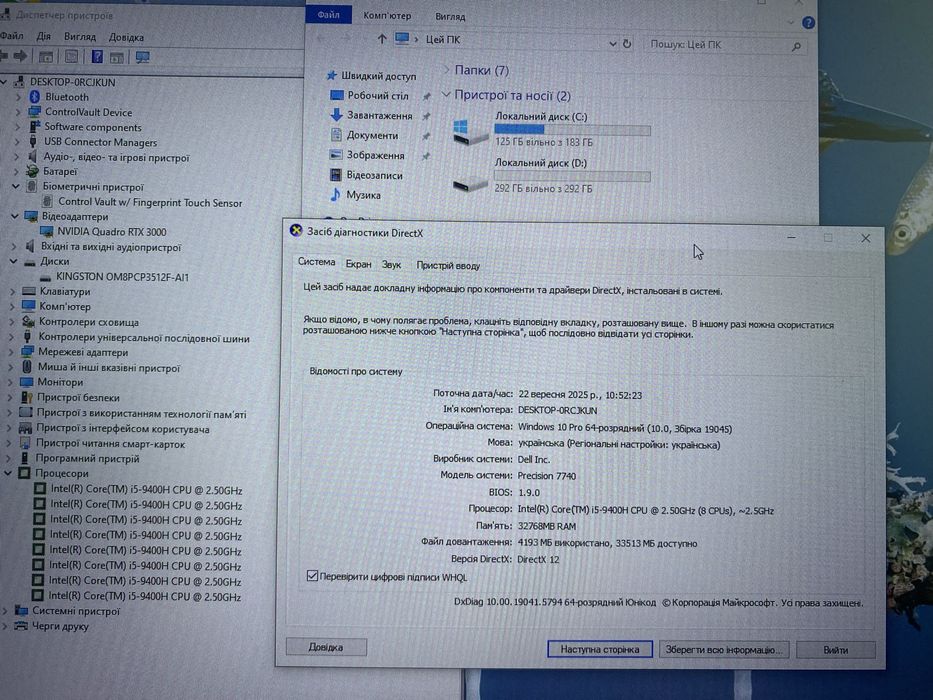This screenshot has width=933, height=700.
Task: Click the Завантаження download arrow icon
Action: 336,115
